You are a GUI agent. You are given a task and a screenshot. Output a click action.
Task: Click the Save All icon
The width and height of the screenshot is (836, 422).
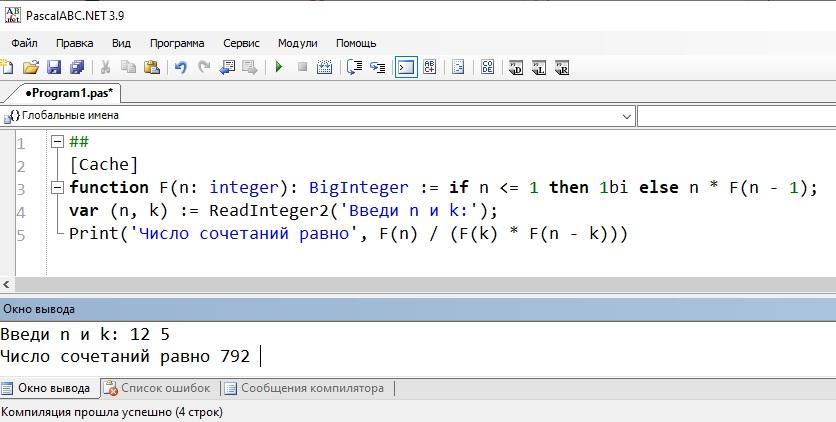(76, 67)
